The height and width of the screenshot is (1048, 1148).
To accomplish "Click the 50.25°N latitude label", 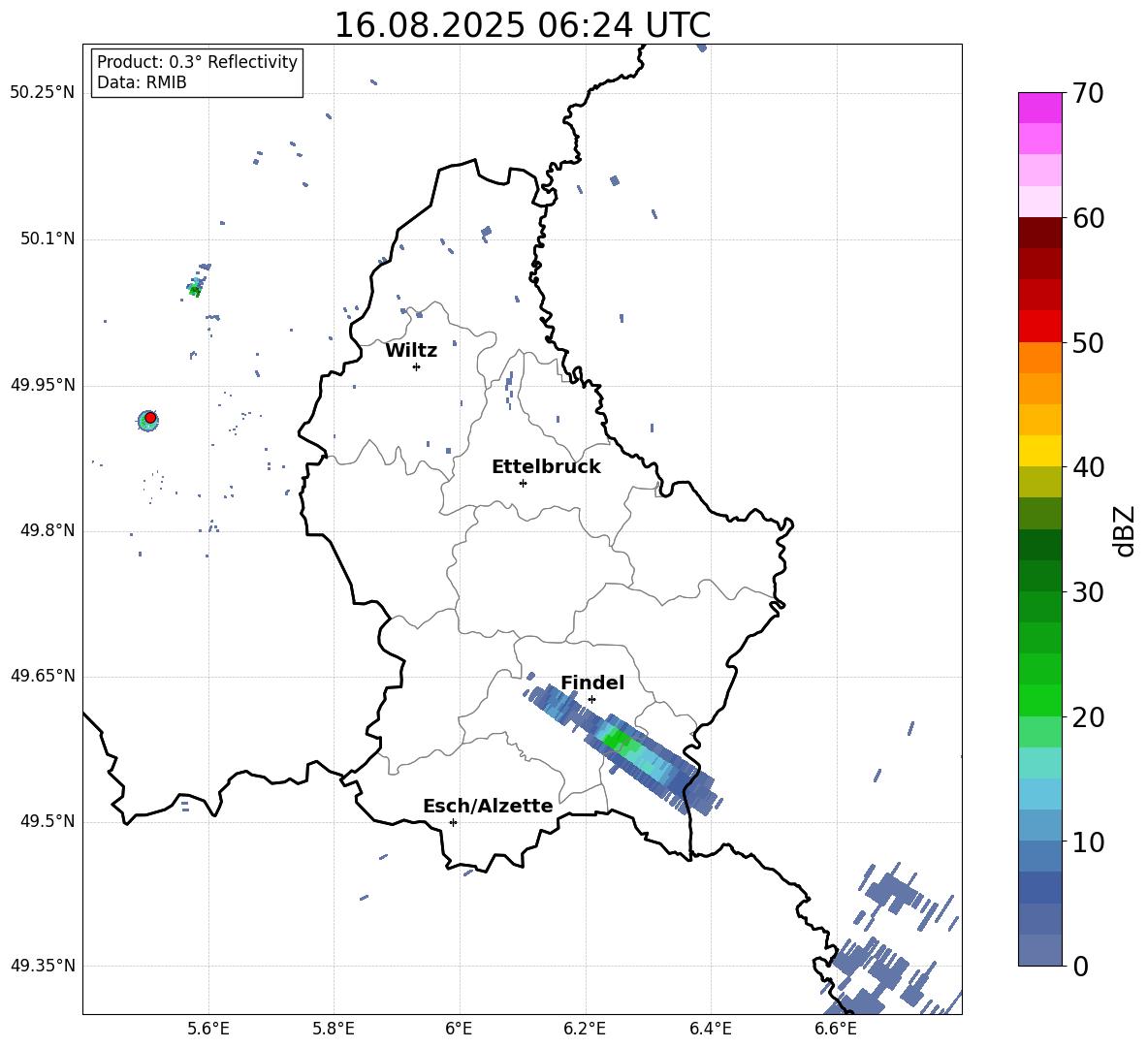I will pos(43,92).
